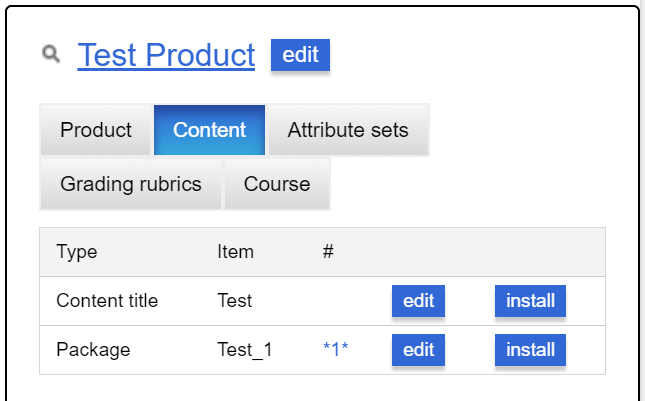This screenshot has height=401, width=645.
Task: Install the Test_1 package
Action: [530, 350]
